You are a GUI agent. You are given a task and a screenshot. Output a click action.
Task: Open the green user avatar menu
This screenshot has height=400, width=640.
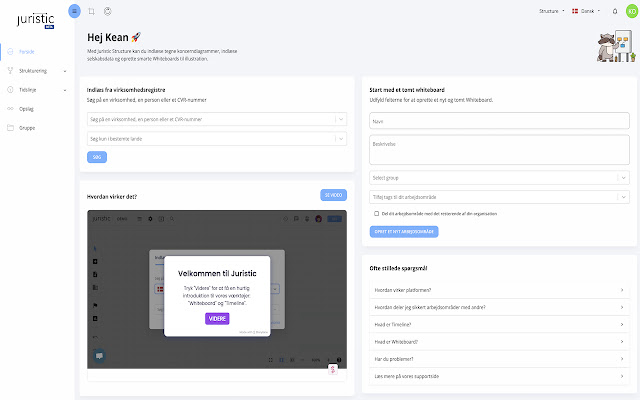632,11
